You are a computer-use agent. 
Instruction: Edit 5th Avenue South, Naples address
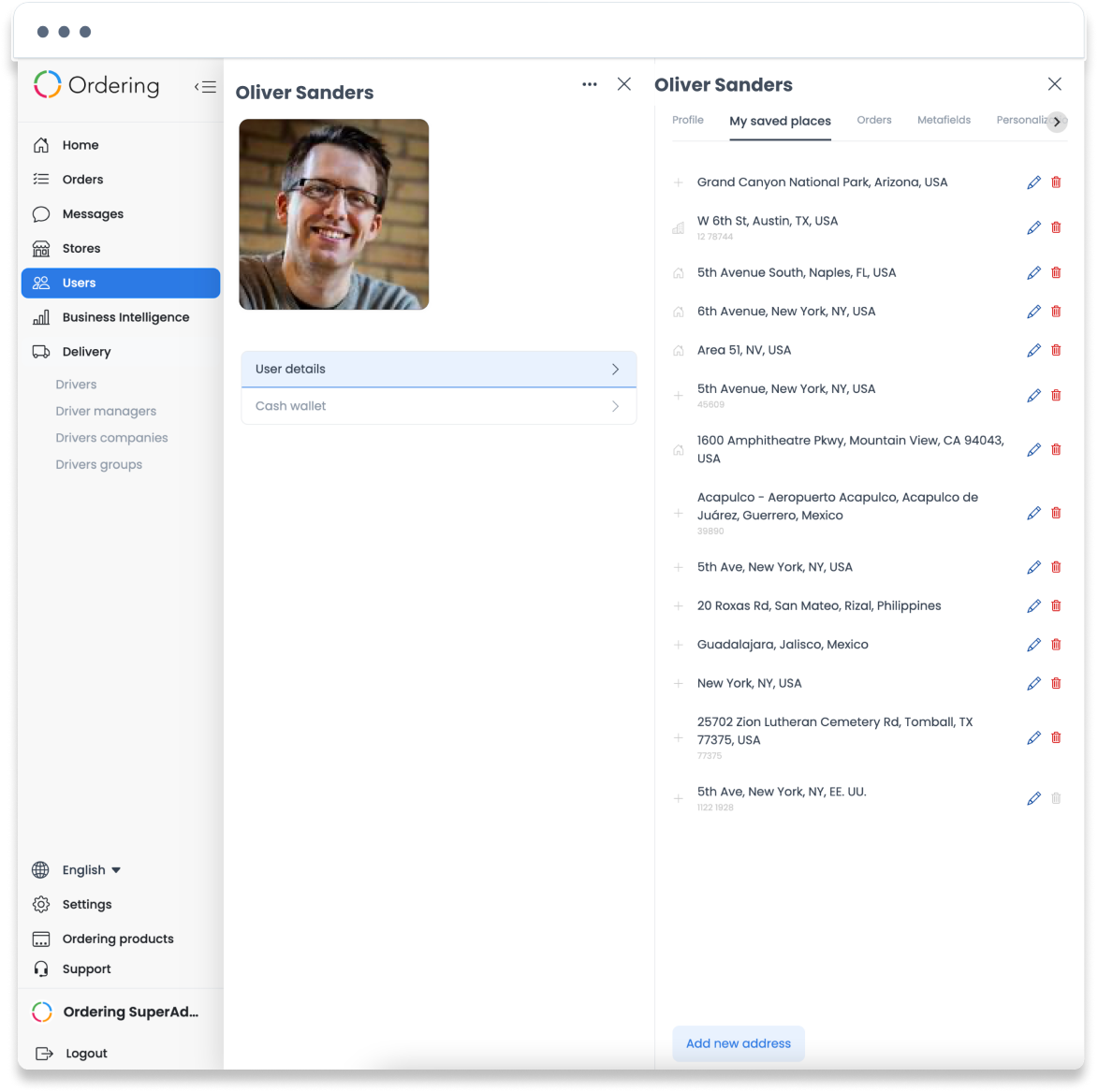tap(1033, 273)
